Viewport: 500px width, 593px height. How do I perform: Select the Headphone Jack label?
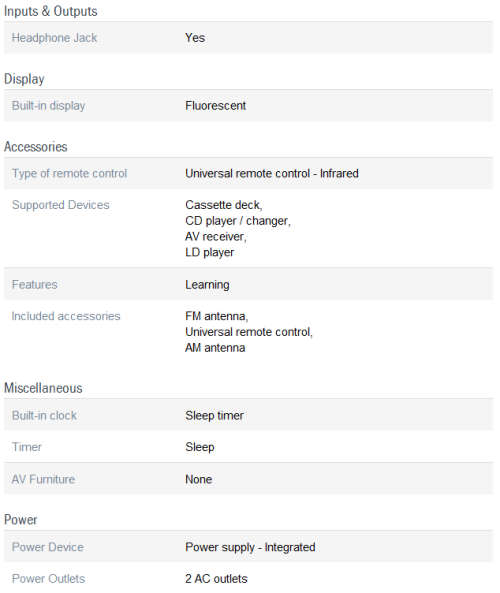pos(54,37)
